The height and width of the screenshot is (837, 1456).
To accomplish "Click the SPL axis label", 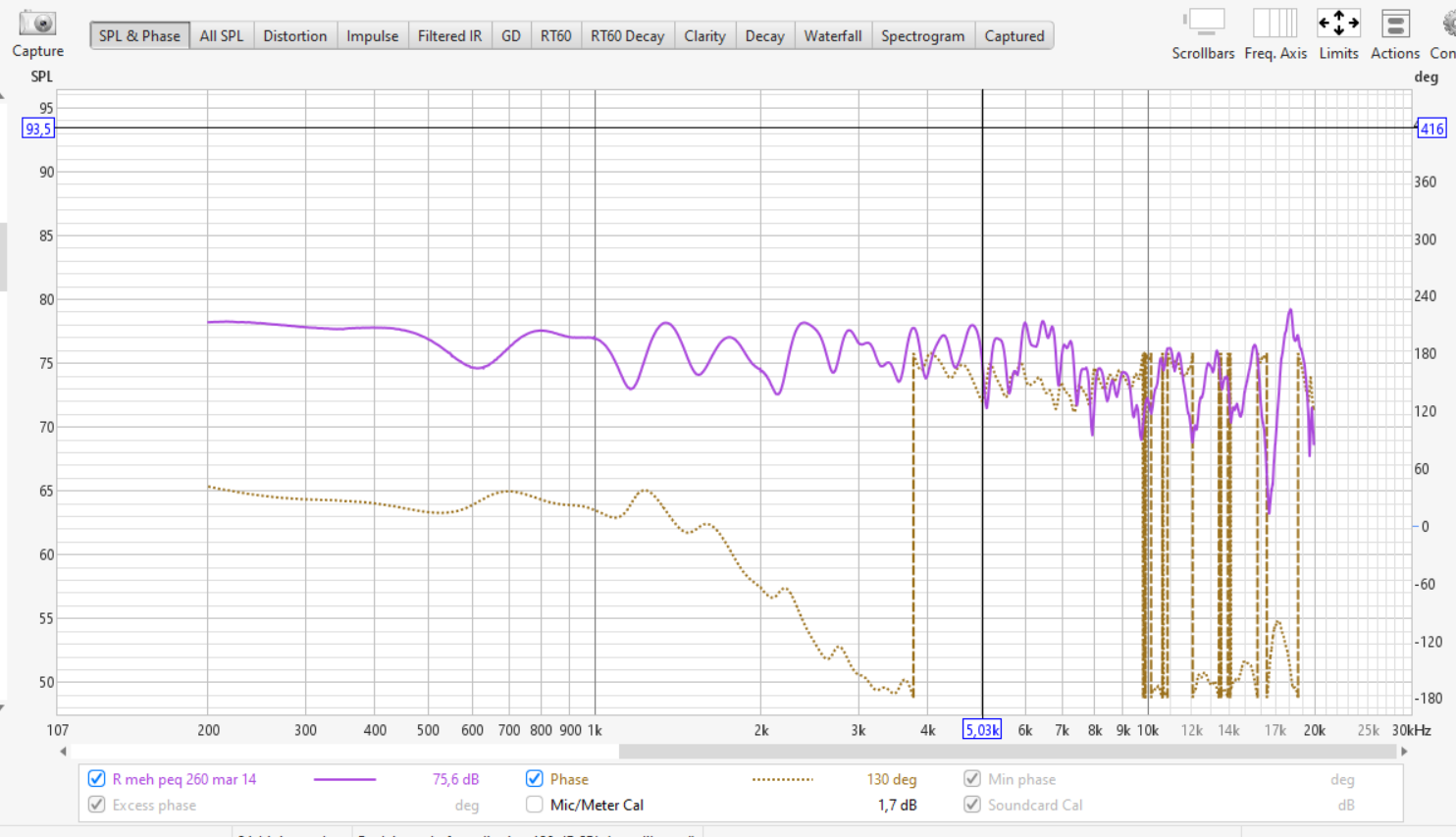I will tap(41, 76).
